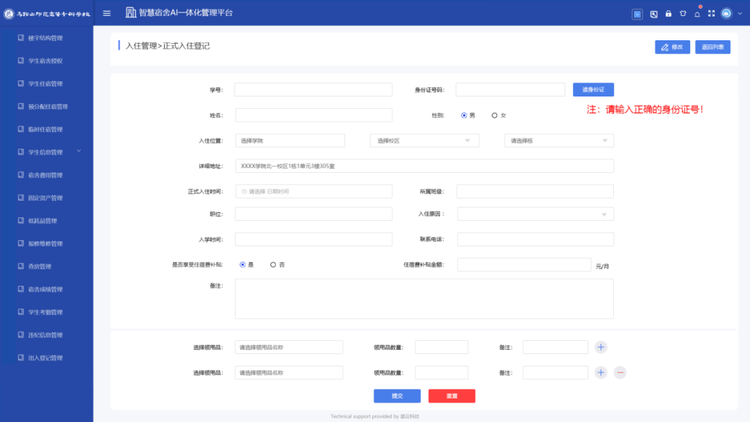Open the notification bell in header

(697, 14)
